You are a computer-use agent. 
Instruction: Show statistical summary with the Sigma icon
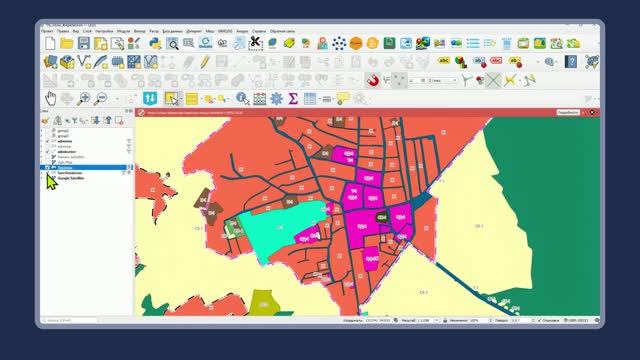tap(293, 98)
